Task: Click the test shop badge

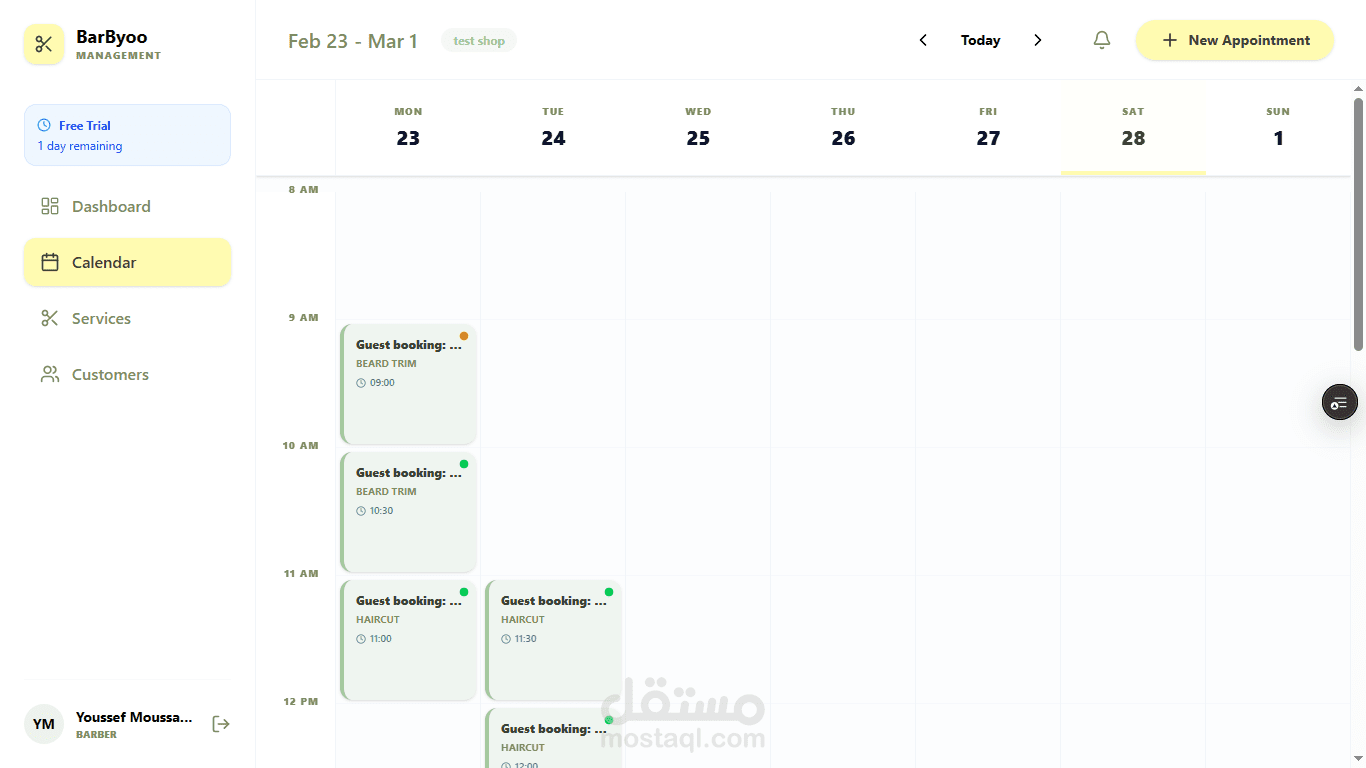Action: [x=479, y=41]
